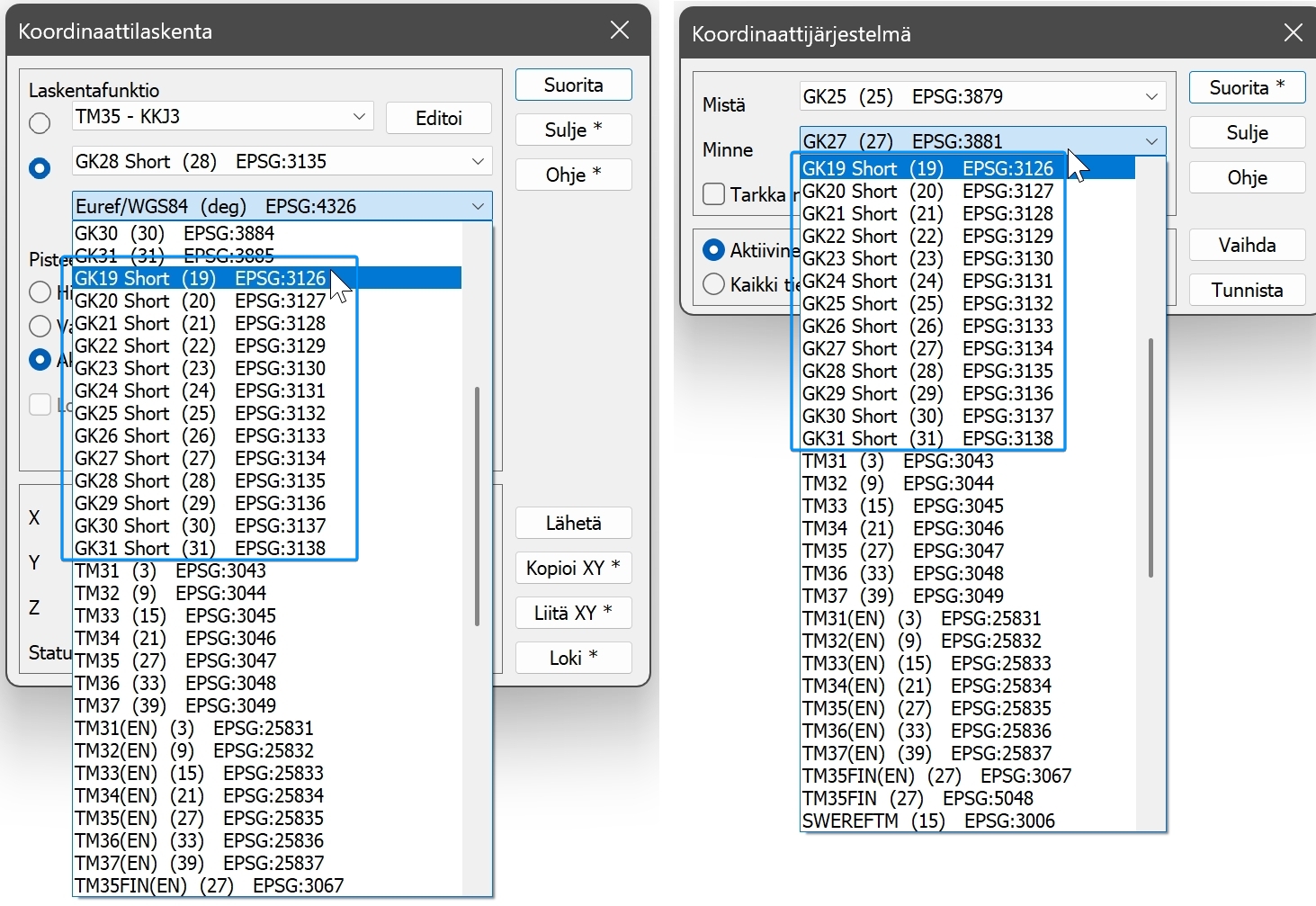
Task: Collapse the Minne GK27 EPSG:3881 dropdown
Action: [982, 141]
